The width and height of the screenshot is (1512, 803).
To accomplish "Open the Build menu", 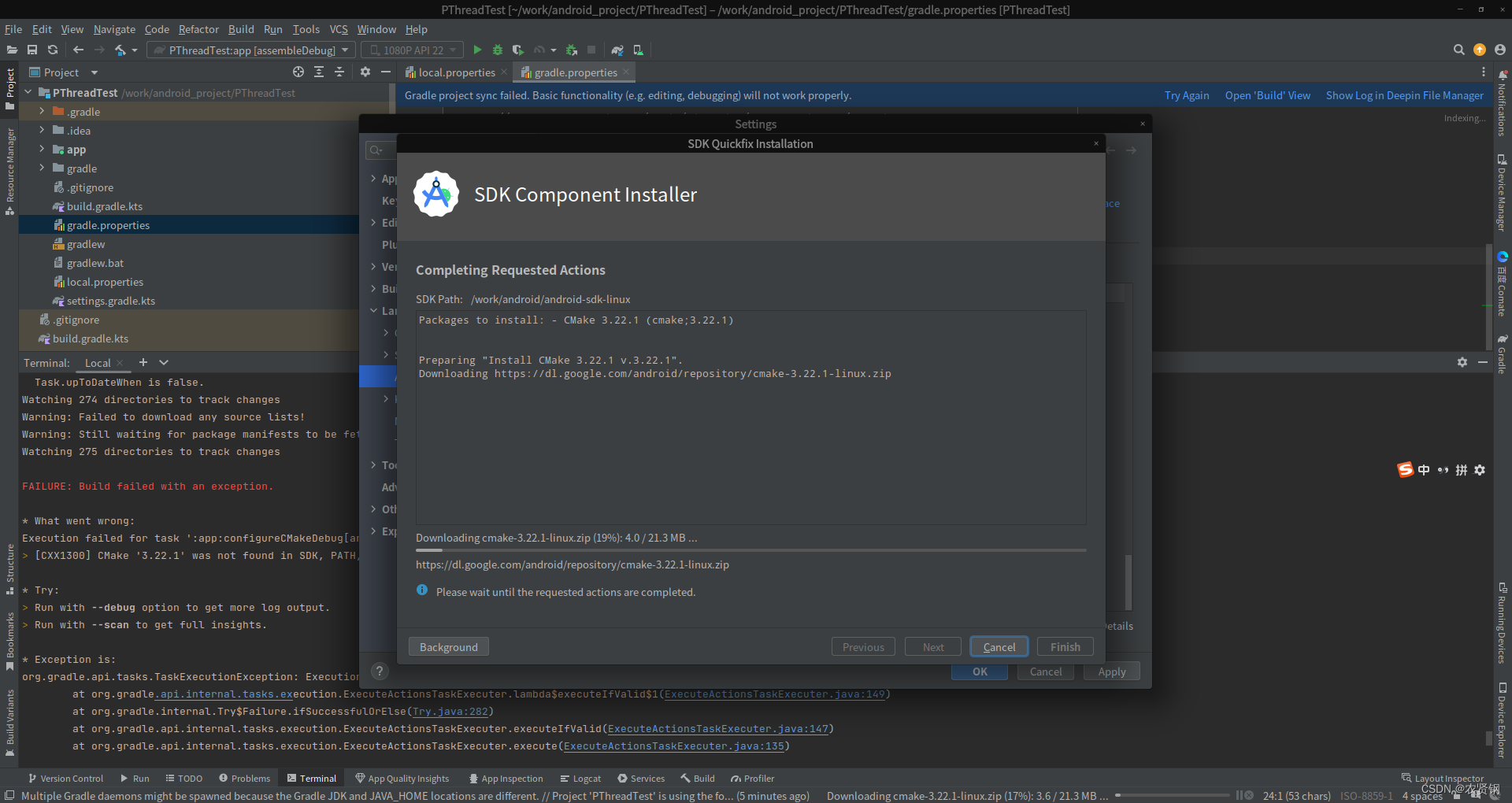I will coord(241,29).
